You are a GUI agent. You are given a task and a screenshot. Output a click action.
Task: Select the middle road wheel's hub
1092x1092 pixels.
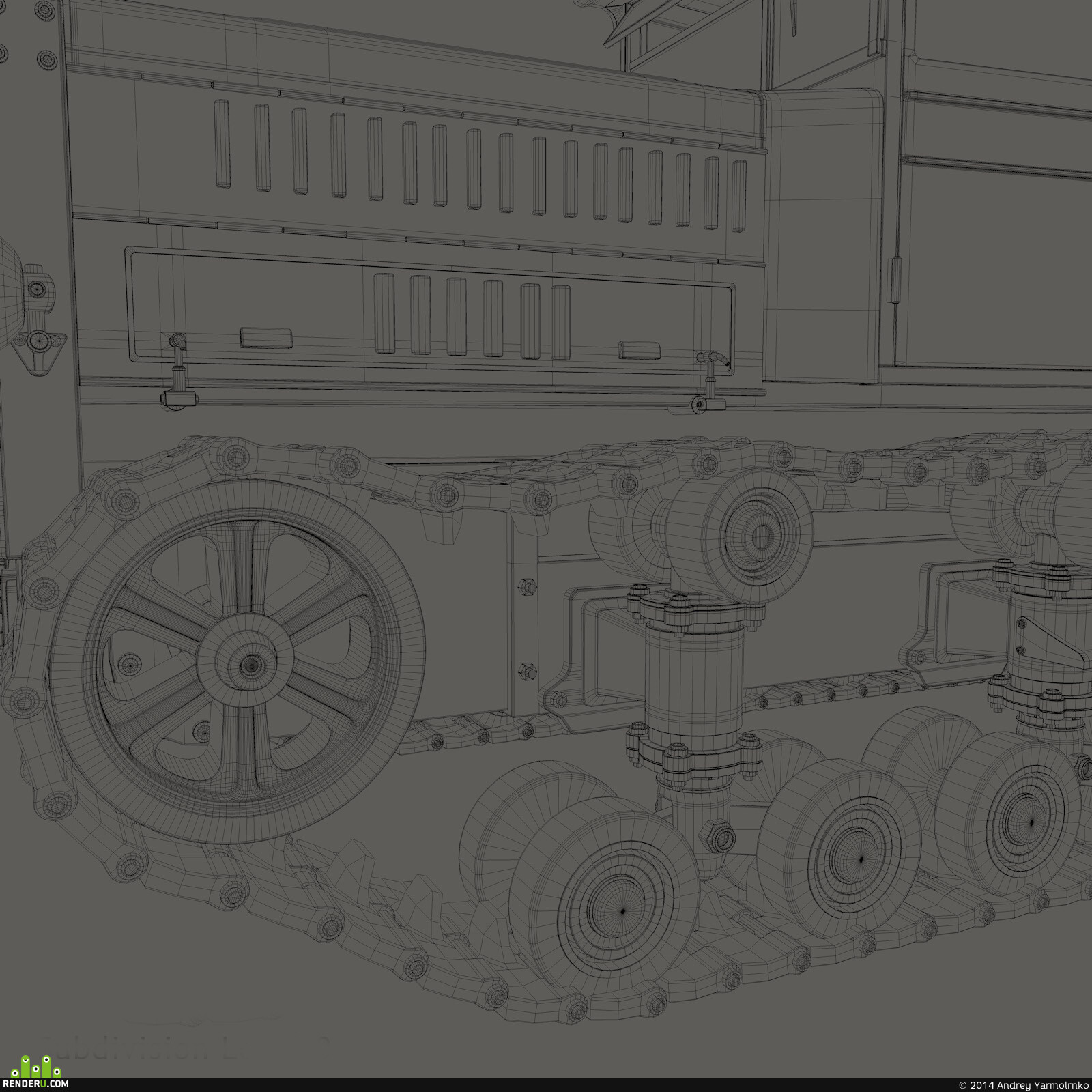(859, 858)
